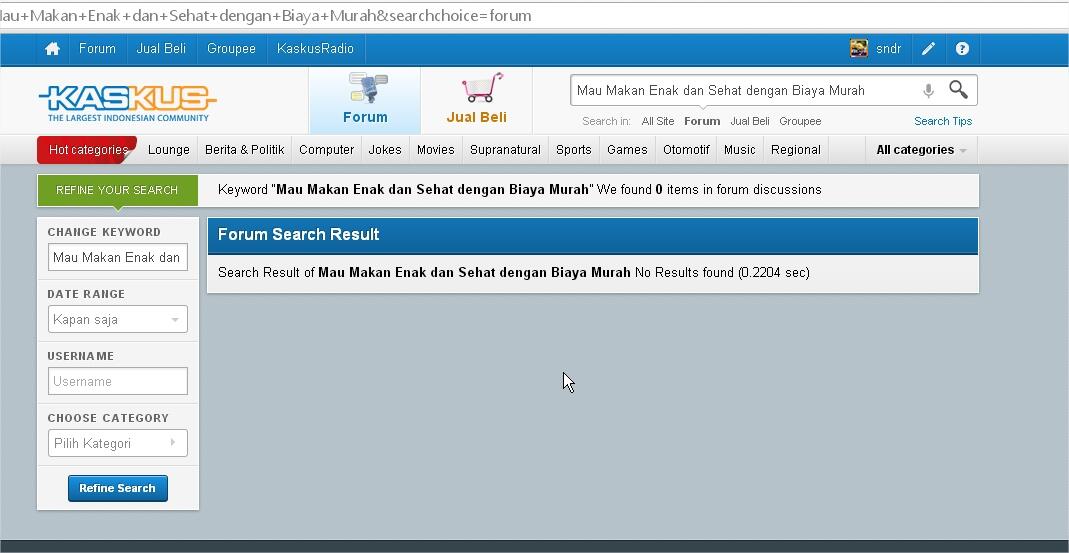
Task: Open the Sports category
Action: click(x=573, y=150)
